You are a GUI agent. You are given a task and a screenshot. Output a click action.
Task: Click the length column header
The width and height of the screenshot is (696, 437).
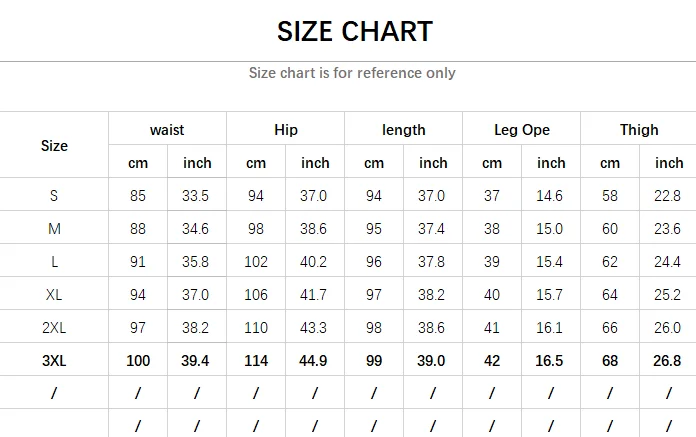403,130
